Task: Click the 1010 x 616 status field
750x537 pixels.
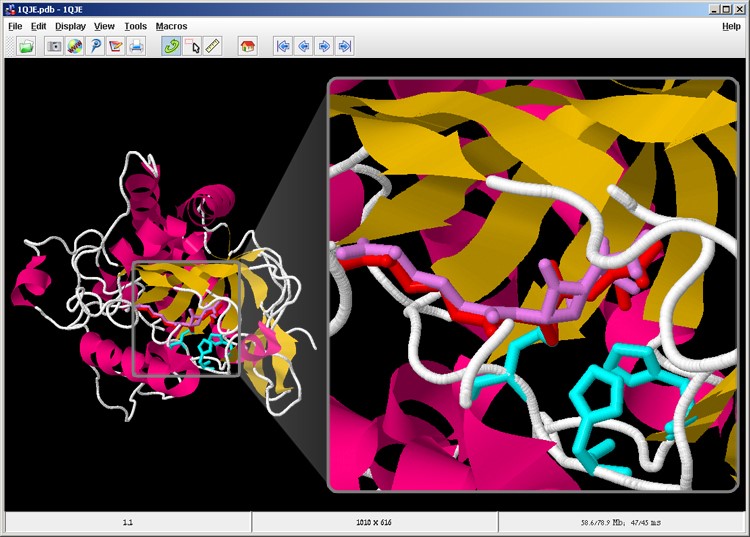Action: coord(374,522)
